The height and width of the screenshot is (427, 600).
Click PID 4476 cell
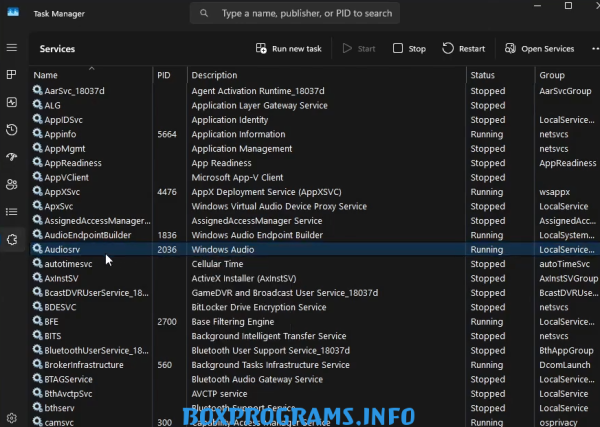(x=167, y=192)
